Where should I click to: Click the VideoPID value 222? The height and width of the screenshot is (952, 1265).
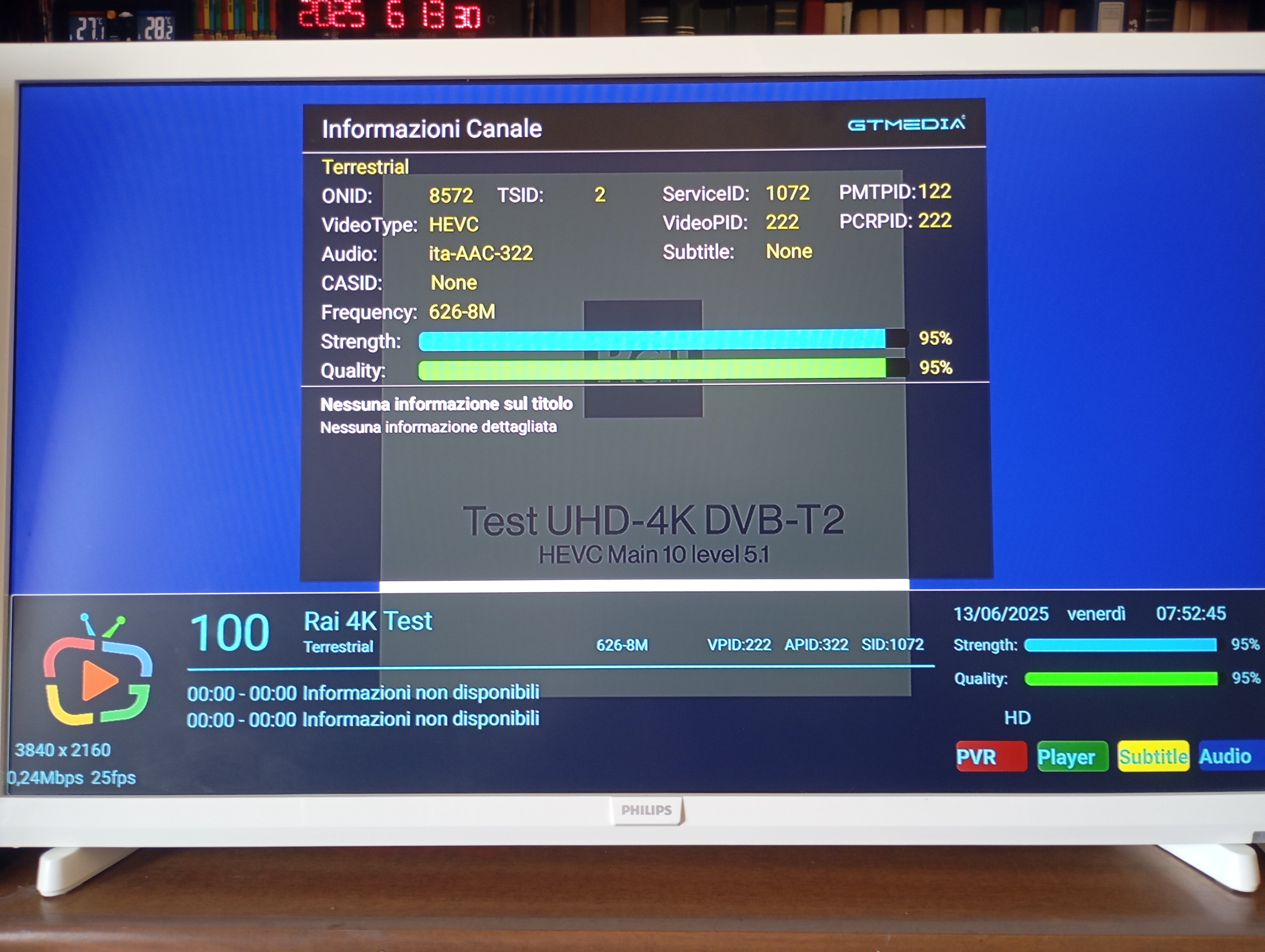(x=782, y=222)
